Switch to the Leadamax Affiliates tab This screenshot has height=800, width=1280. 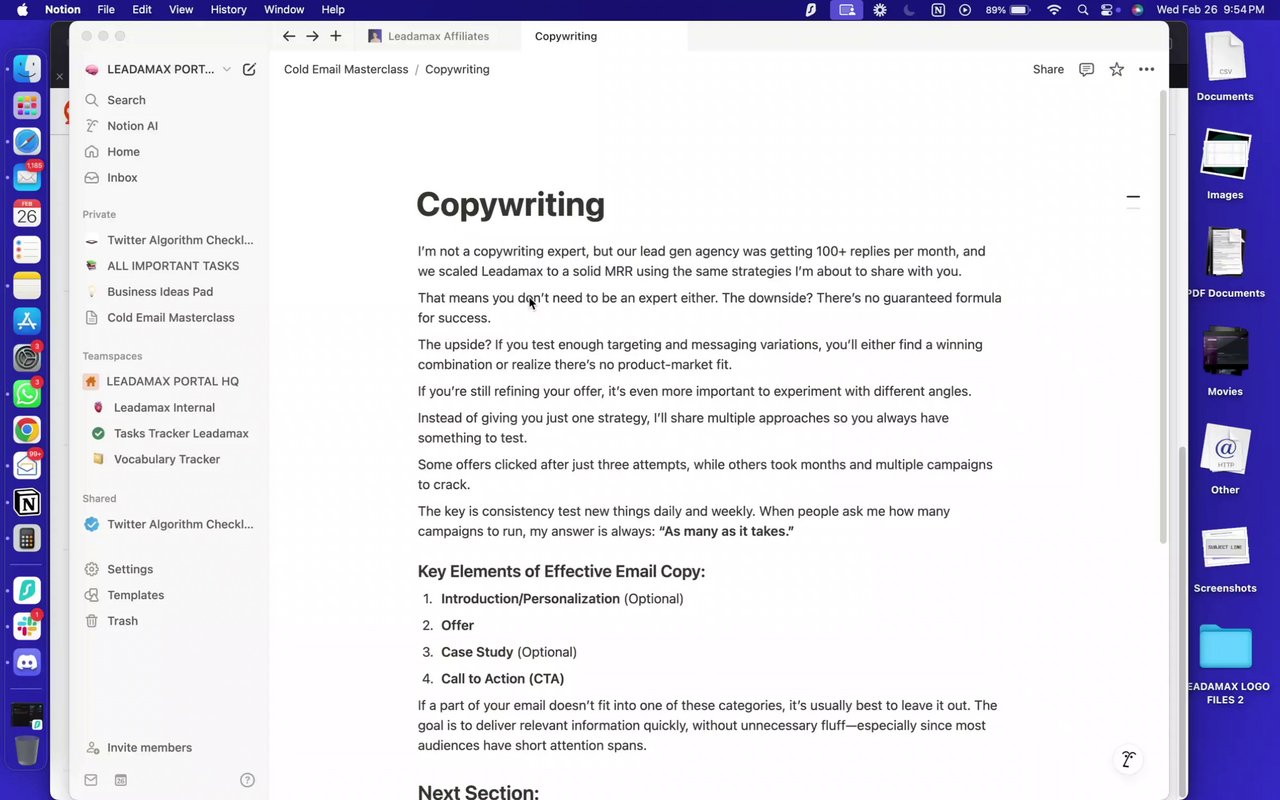[x=438, y=36]
